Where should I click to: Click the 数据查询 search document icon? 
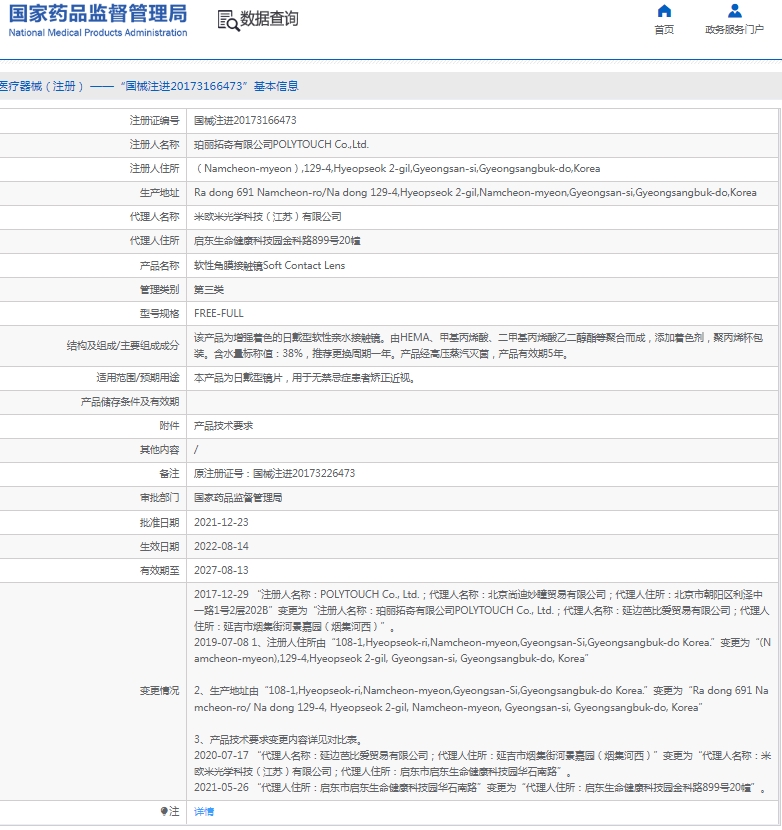229,21
